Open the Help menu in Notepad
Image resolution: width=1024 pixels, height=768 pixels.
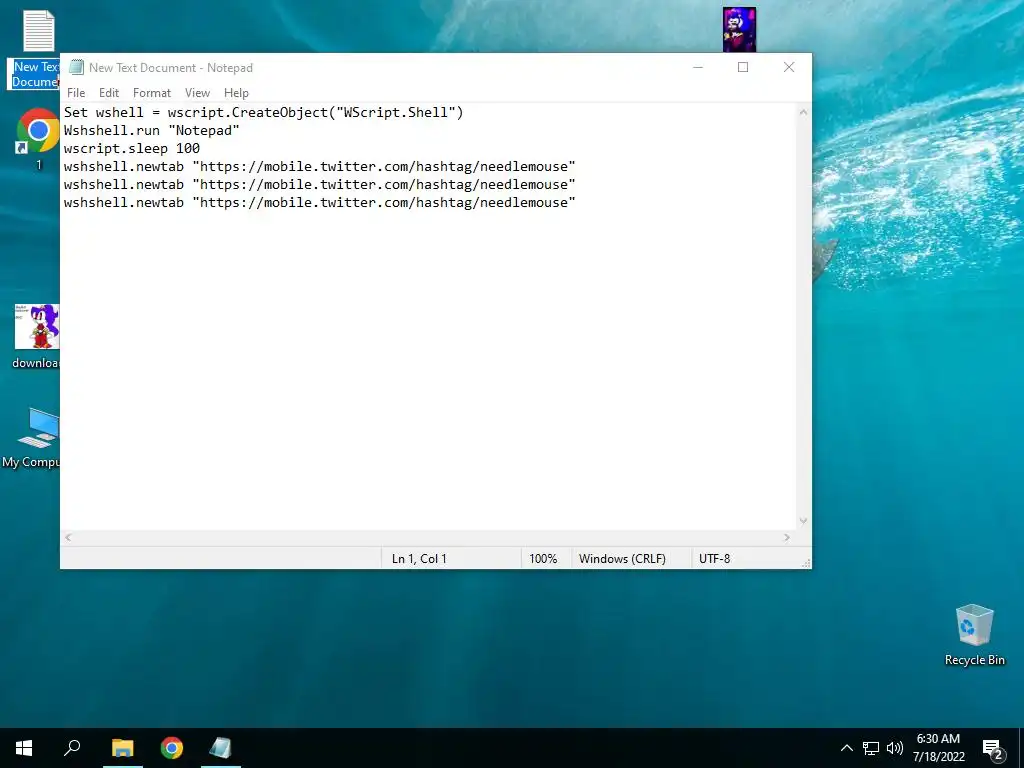pyautogui.click(x=236, y=93)
